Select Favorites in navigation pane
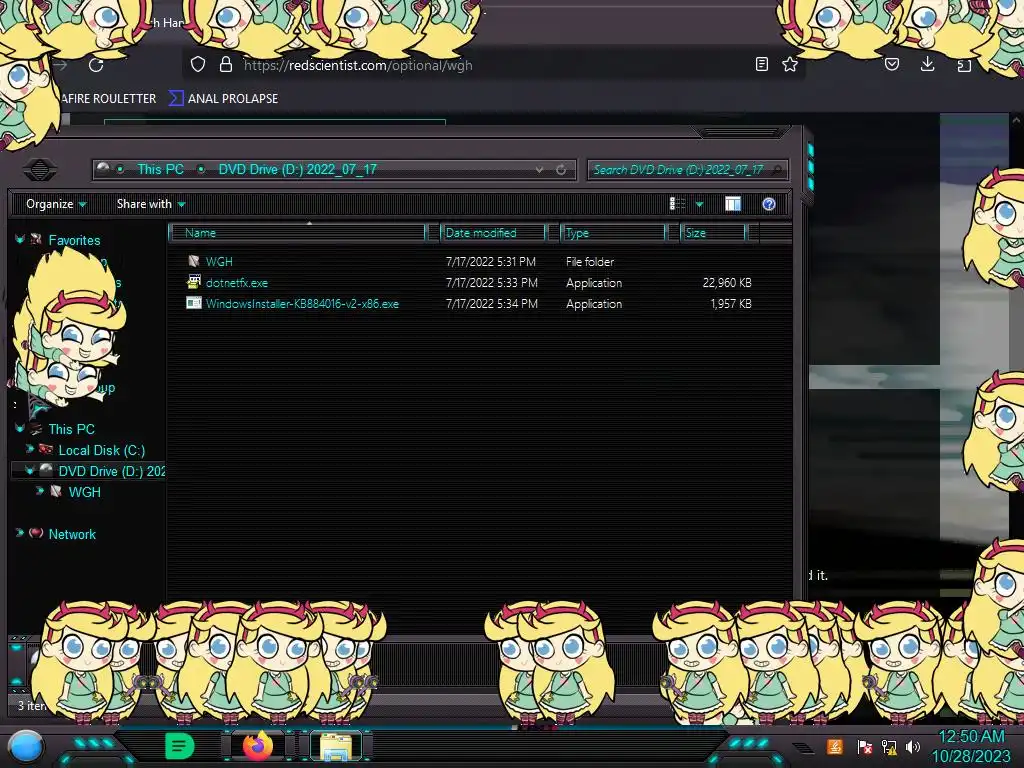The width and height of the screenshot is (1024, 768). tap(74, 240)
